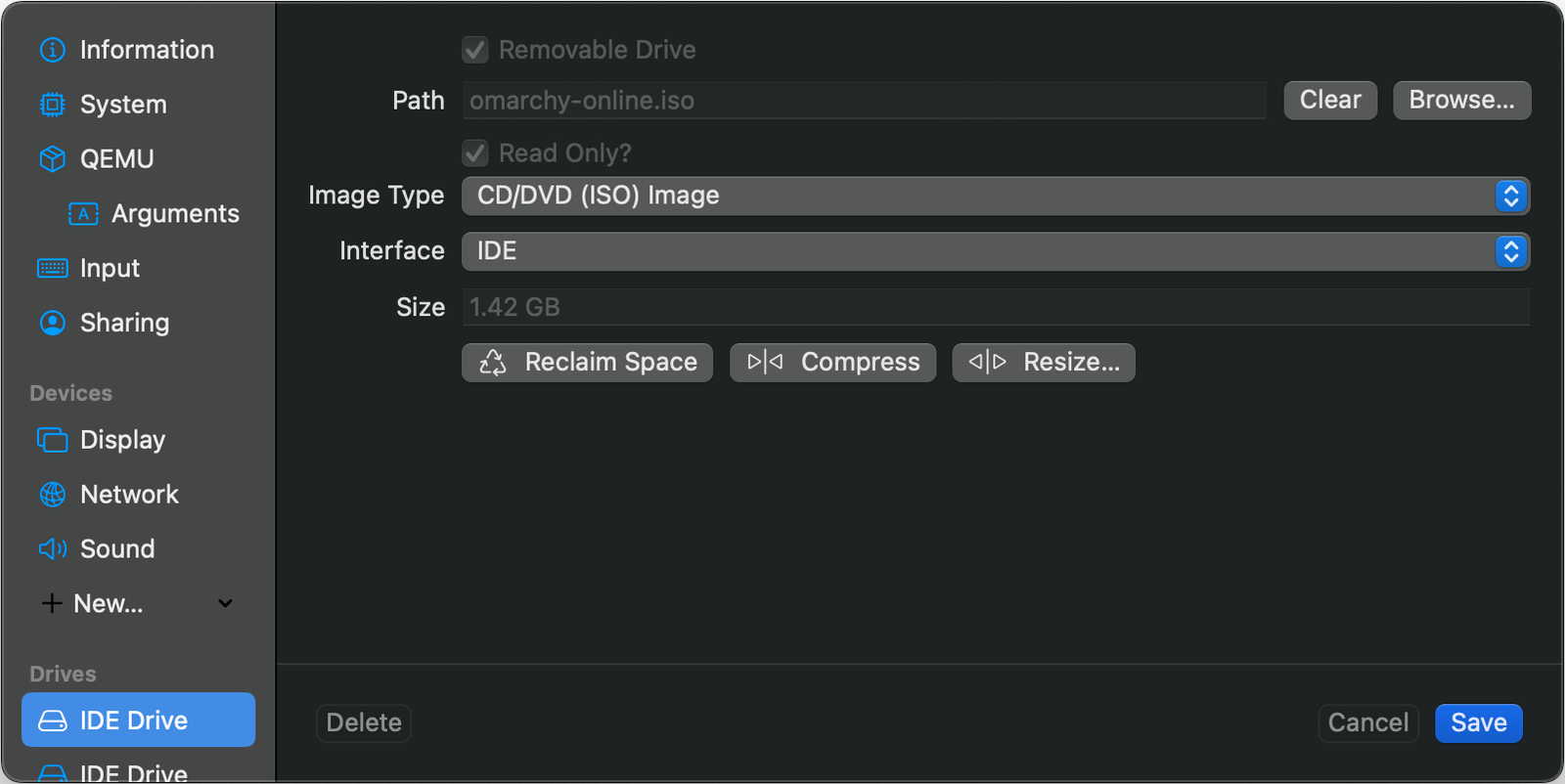The height and width of the screenshot is (784, 1565).
Task: Select the Sharing person icon
Action: (52, 323)
